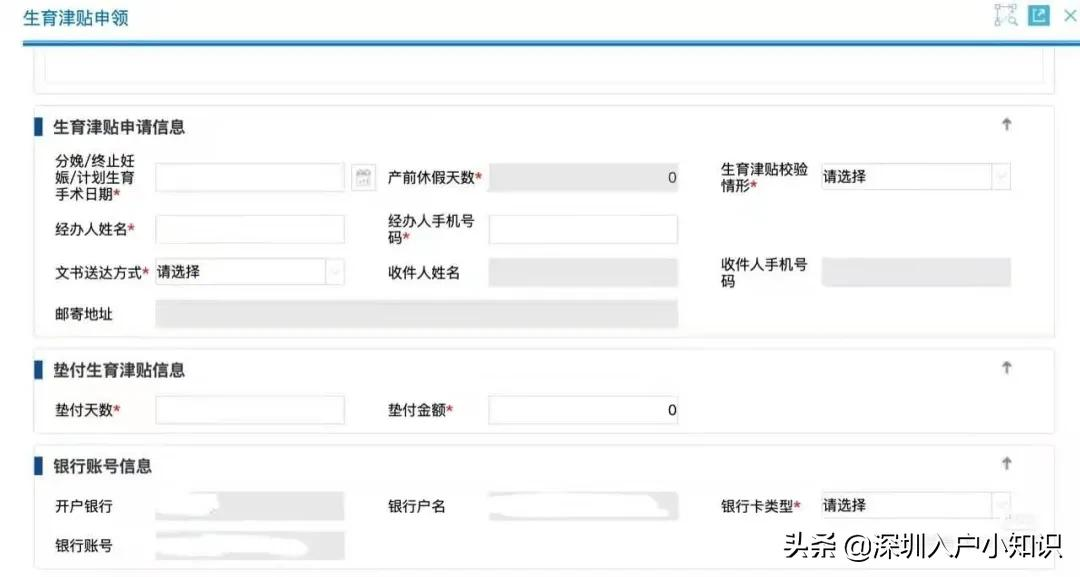1080x577 pixels.
Task: Click the 经办人手机号码 input field
Action: point(582,228)
